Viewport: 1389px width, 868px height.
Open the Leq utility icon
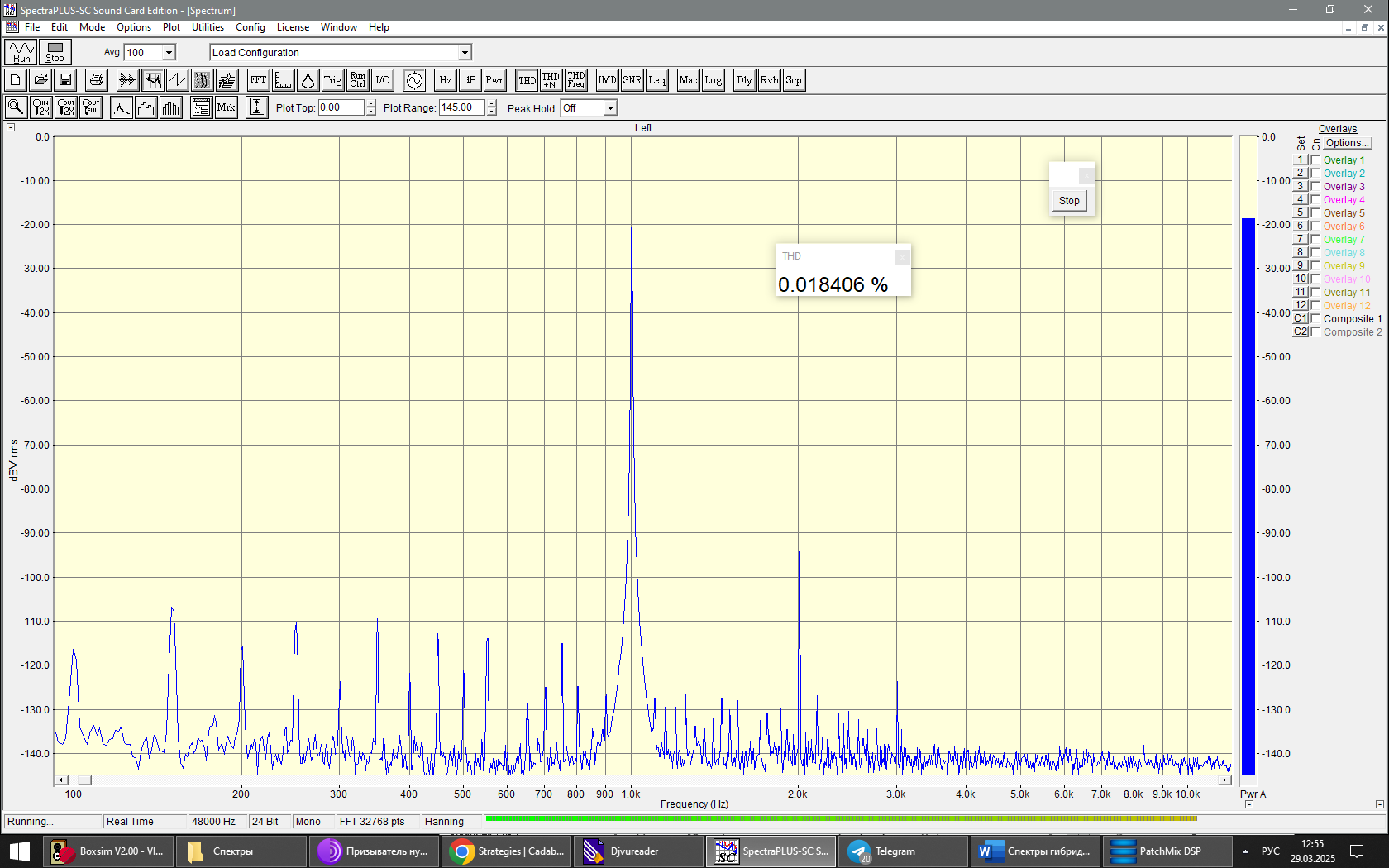click(x=657, y=80)
